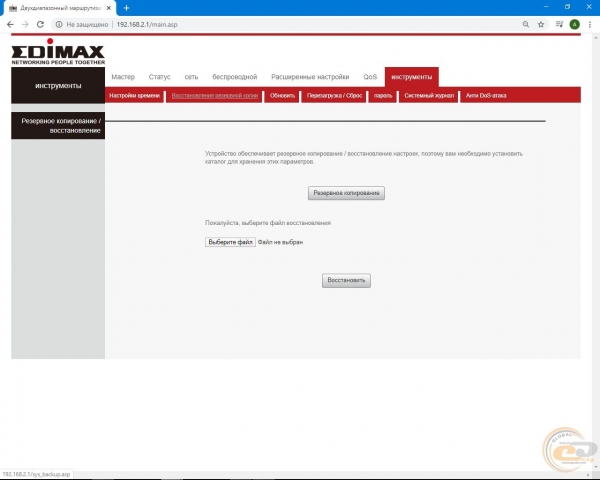Screen dimensions: 600x480
Task: Open Chrome three-dot menu
Action: pyautogui.click(x=590, y=24)
